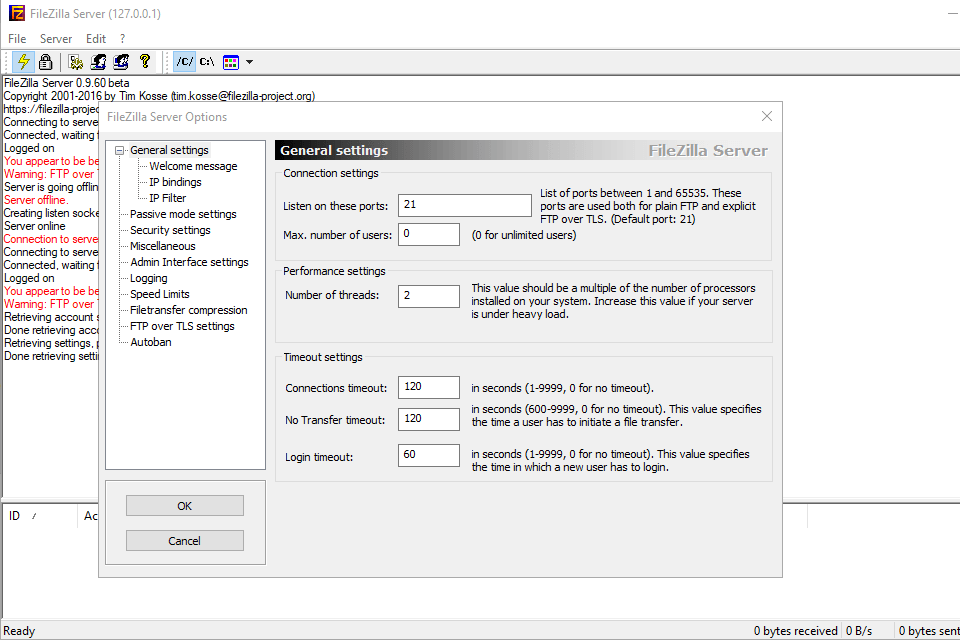960x640 pixels.
Task: Open Autoban settings page
Action: [x=151, y=342]
